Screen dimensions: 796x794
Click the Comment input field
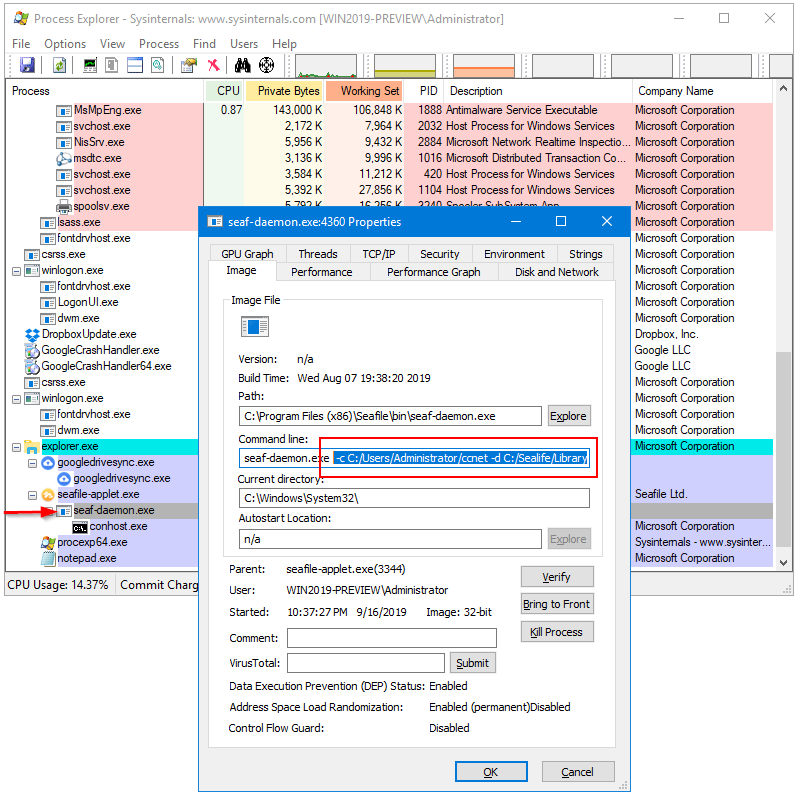(391, 638)
